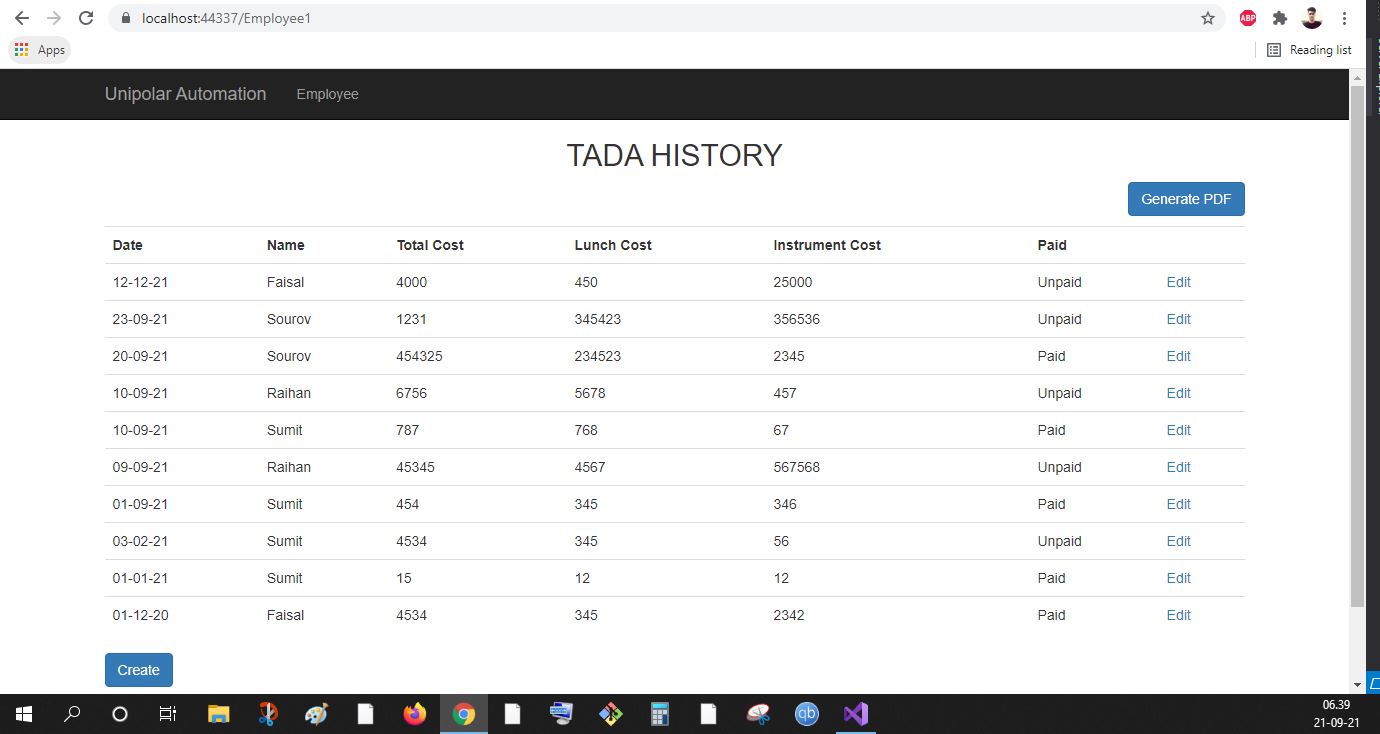Open qBittorrent from the taskbar

pos(807,713)
